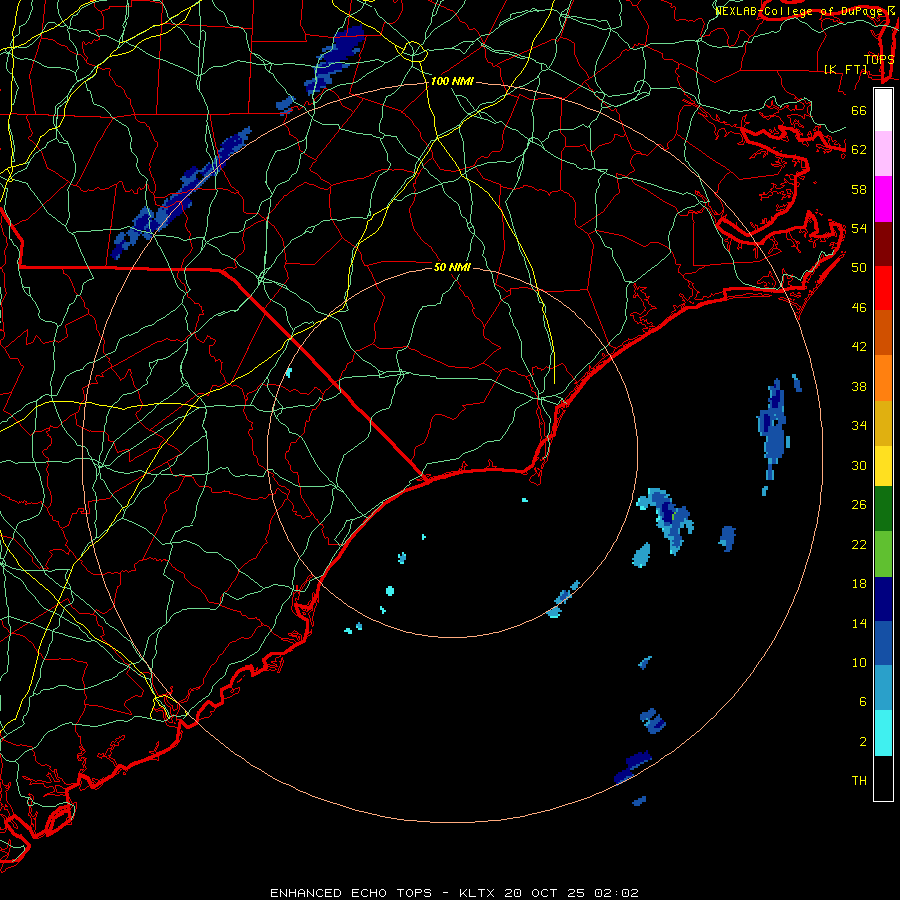
Task: Click the 'TH' legend label
Action: 859,781
